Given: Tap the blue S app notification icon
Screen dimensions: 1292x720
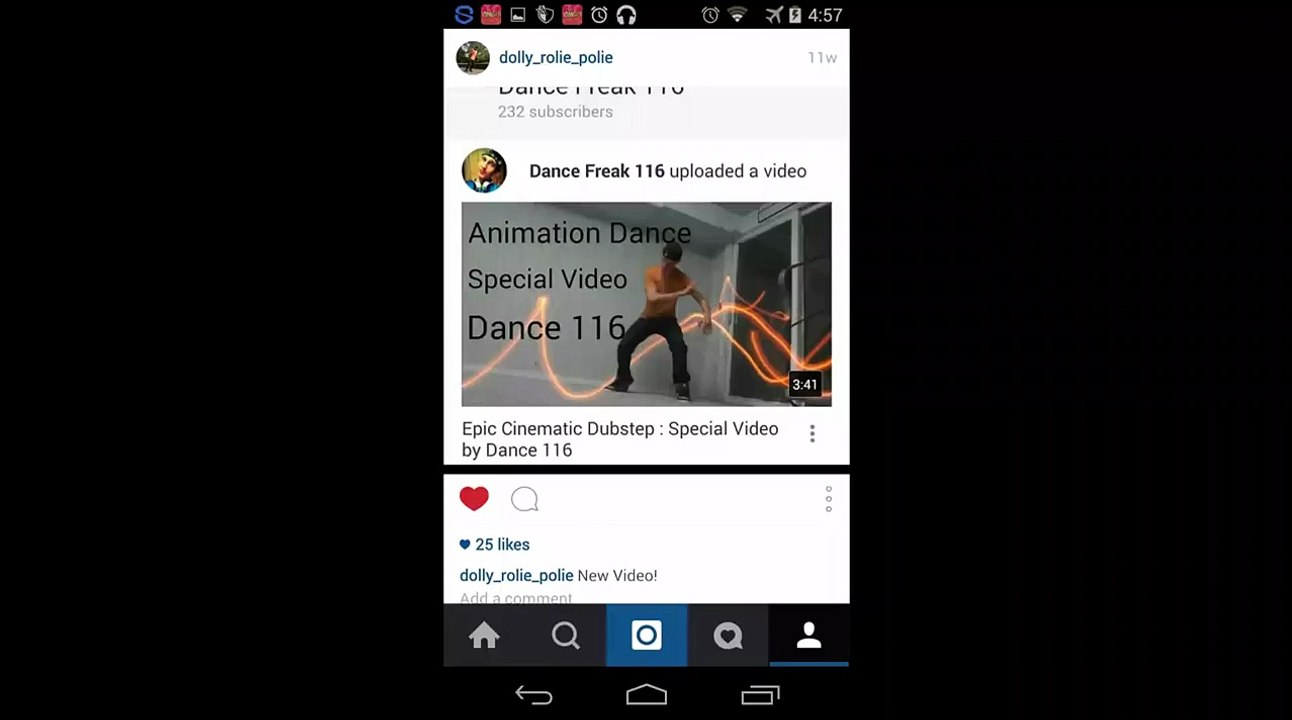Looking at the screenshot, I should click(x=464, y=15).
